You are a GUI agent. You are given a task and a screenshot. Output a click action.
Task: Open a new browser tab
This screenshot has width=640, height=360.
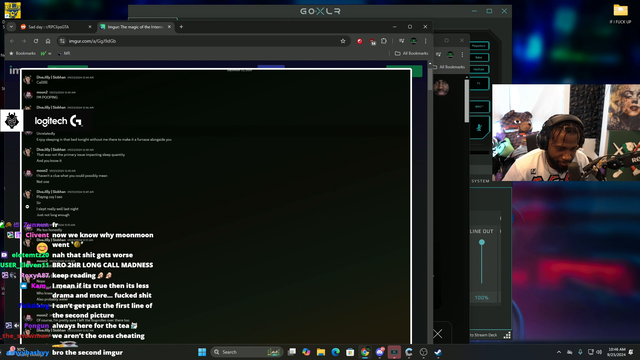tap(181, 27)
